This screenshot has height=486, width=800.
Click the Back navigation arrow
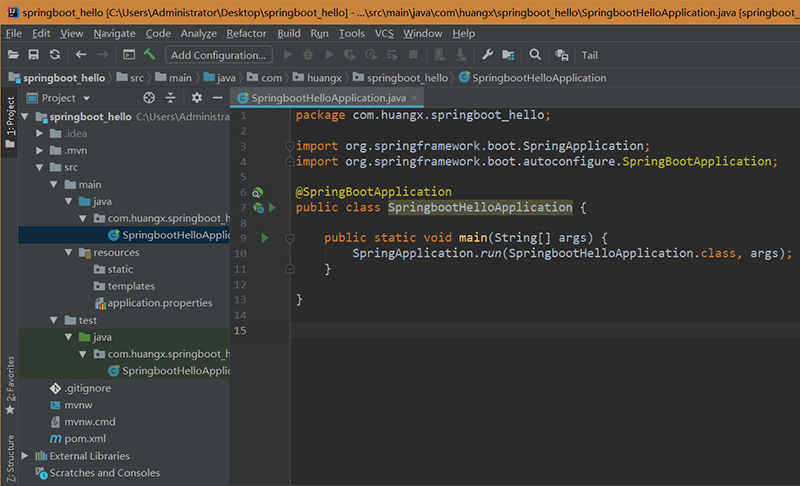81,55
